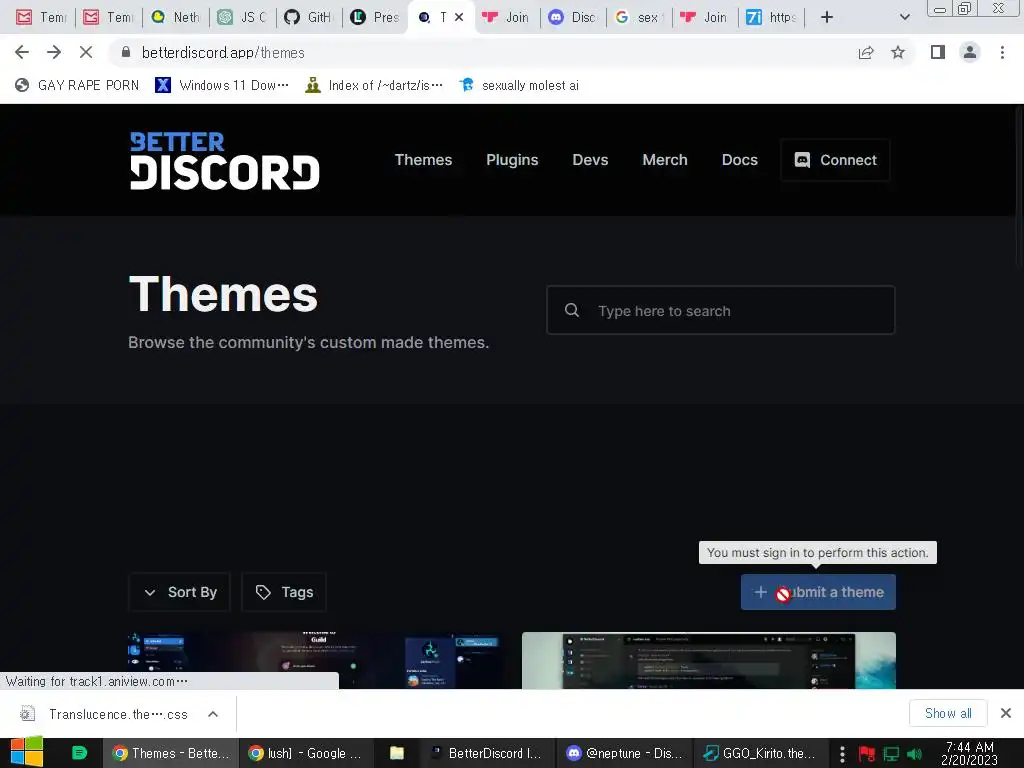Image resolution: width=1024 pixels, height=768 pixels.
Task: Click the padlock site info icon
Action: click(126, 52)
